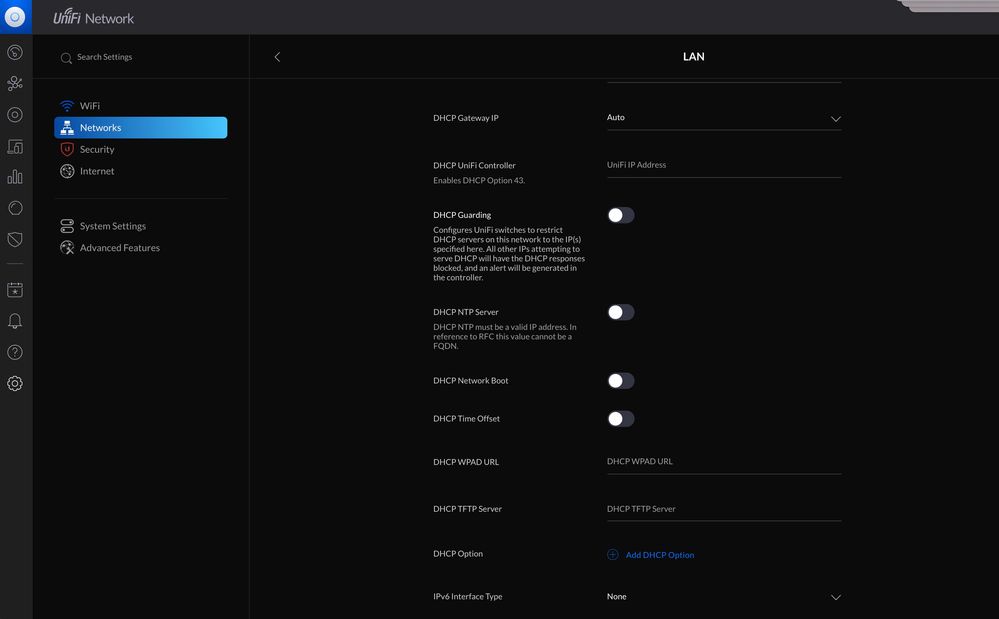Open the Dashboard gauge icon in sidebar
Screen dimensions: 999x619
[15, 52]
